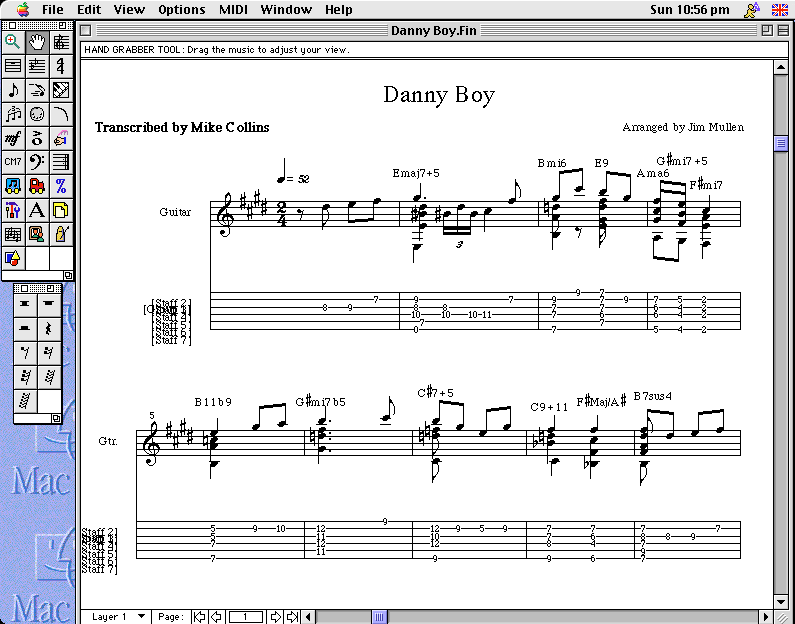Select the Staff tool with clef icon

click(x=61, y=42)
